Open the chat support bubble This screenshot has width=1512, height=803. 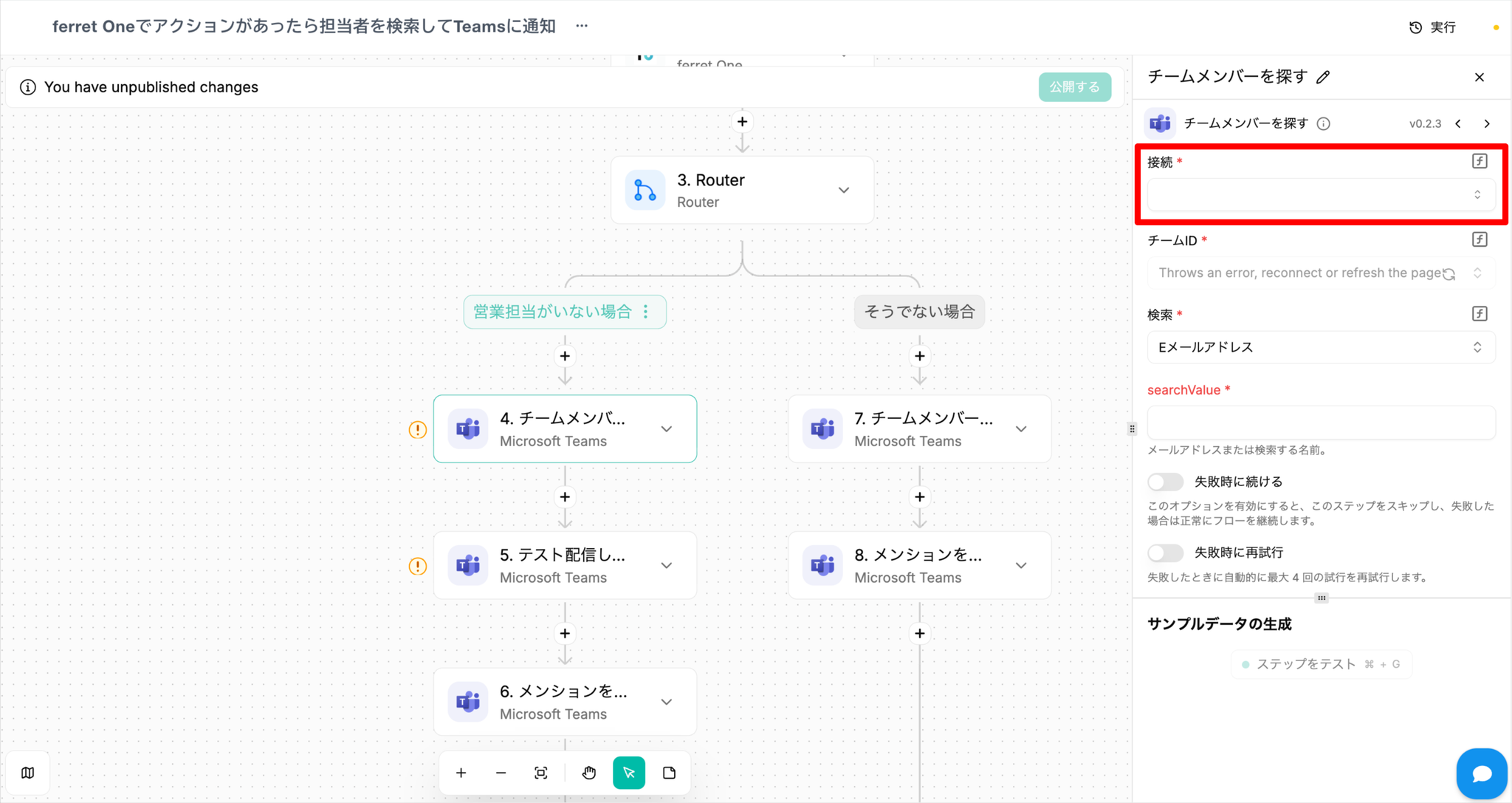coord(1481,773)
